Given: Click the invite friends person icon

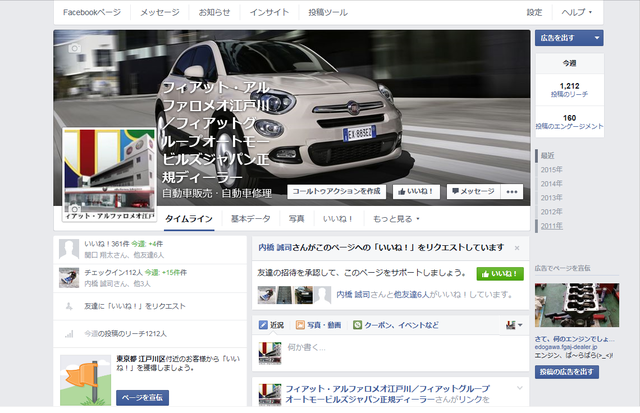Looking at the screenshot, I should pyautogui.click(x=69, y=306).
